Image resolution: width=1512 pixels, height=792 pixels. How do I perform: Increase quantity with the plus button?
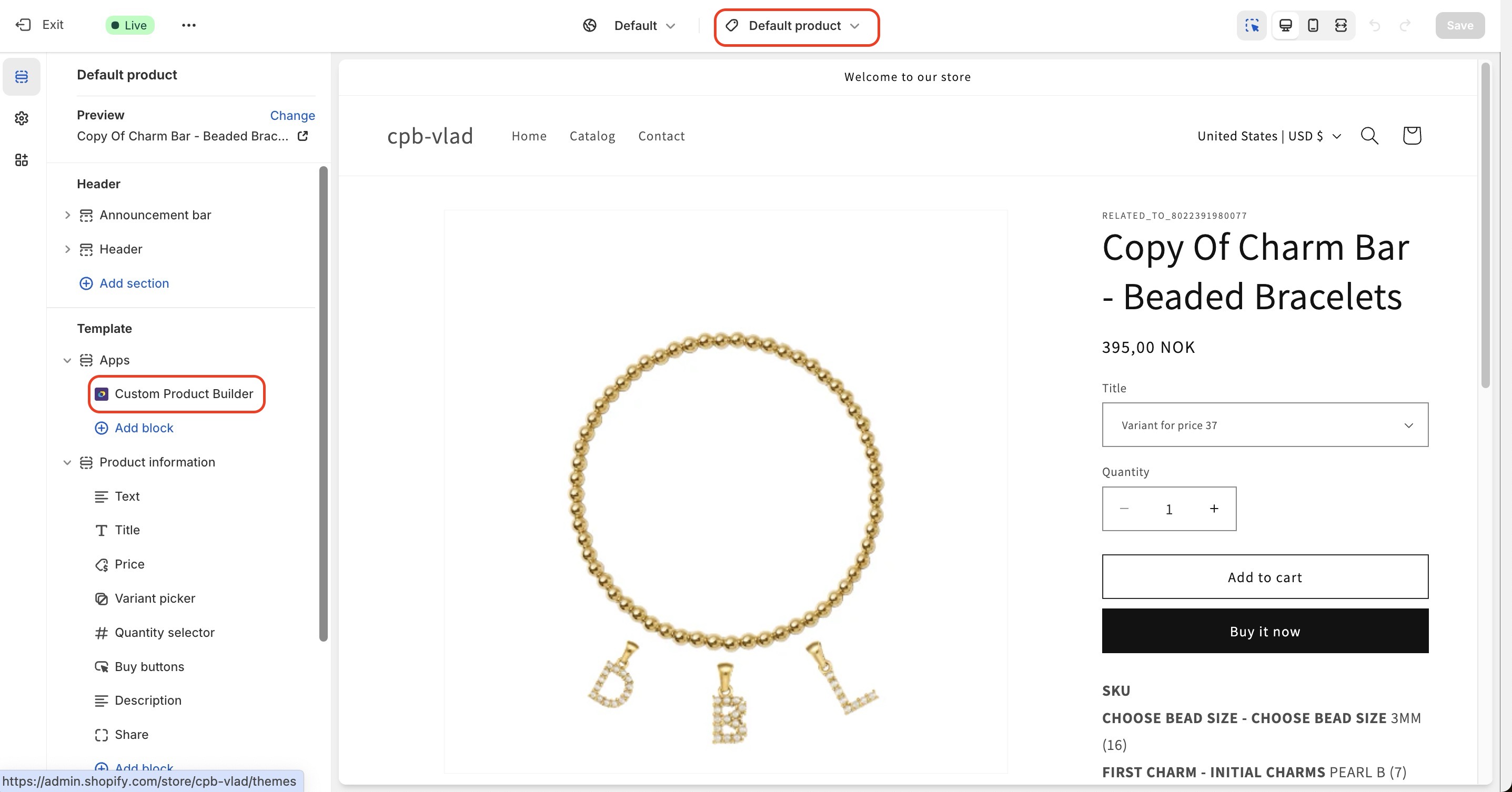(x=1214, y=509)
